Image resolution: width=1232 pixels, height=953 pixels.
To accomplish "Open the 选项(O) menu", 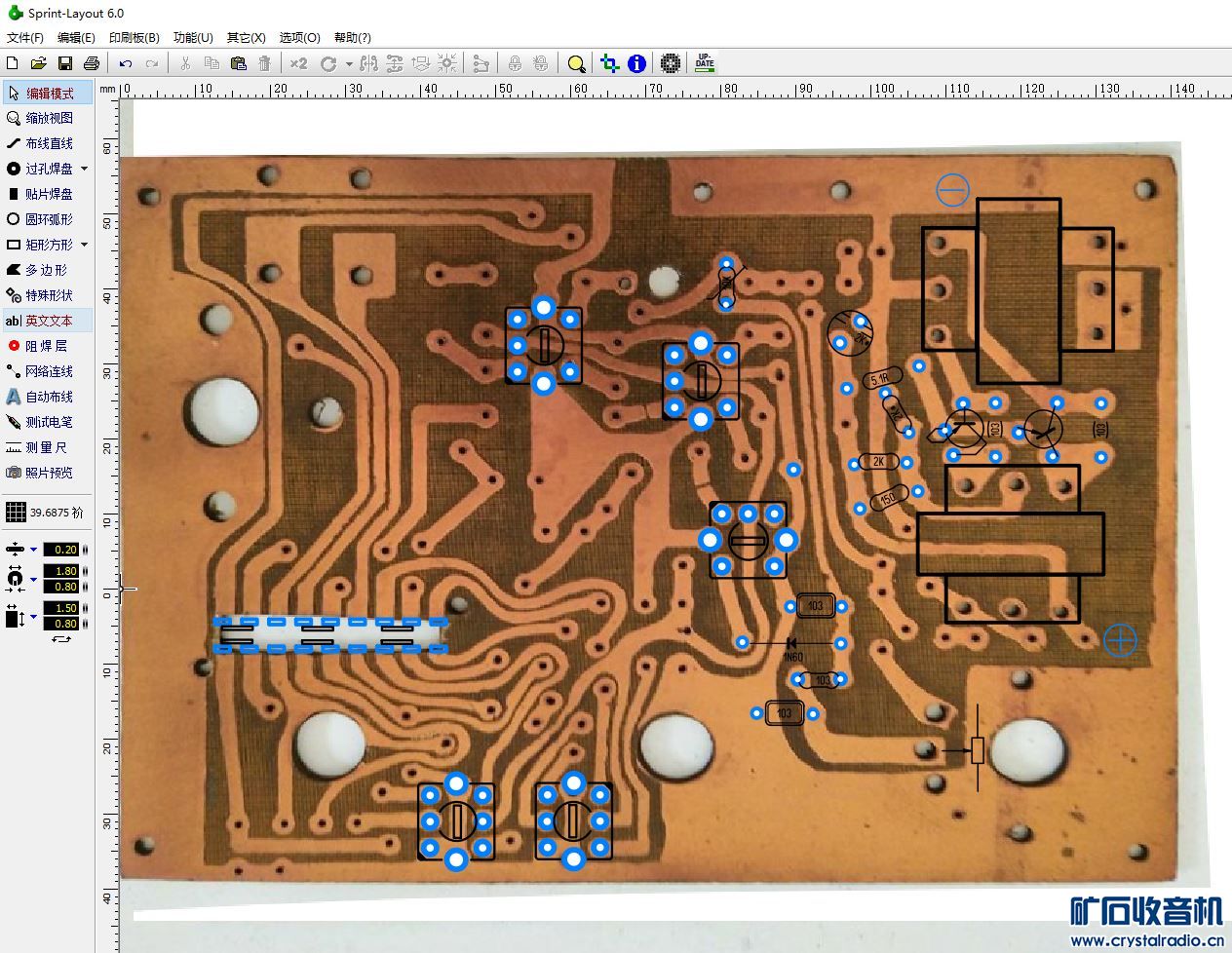I will [299, 37].
